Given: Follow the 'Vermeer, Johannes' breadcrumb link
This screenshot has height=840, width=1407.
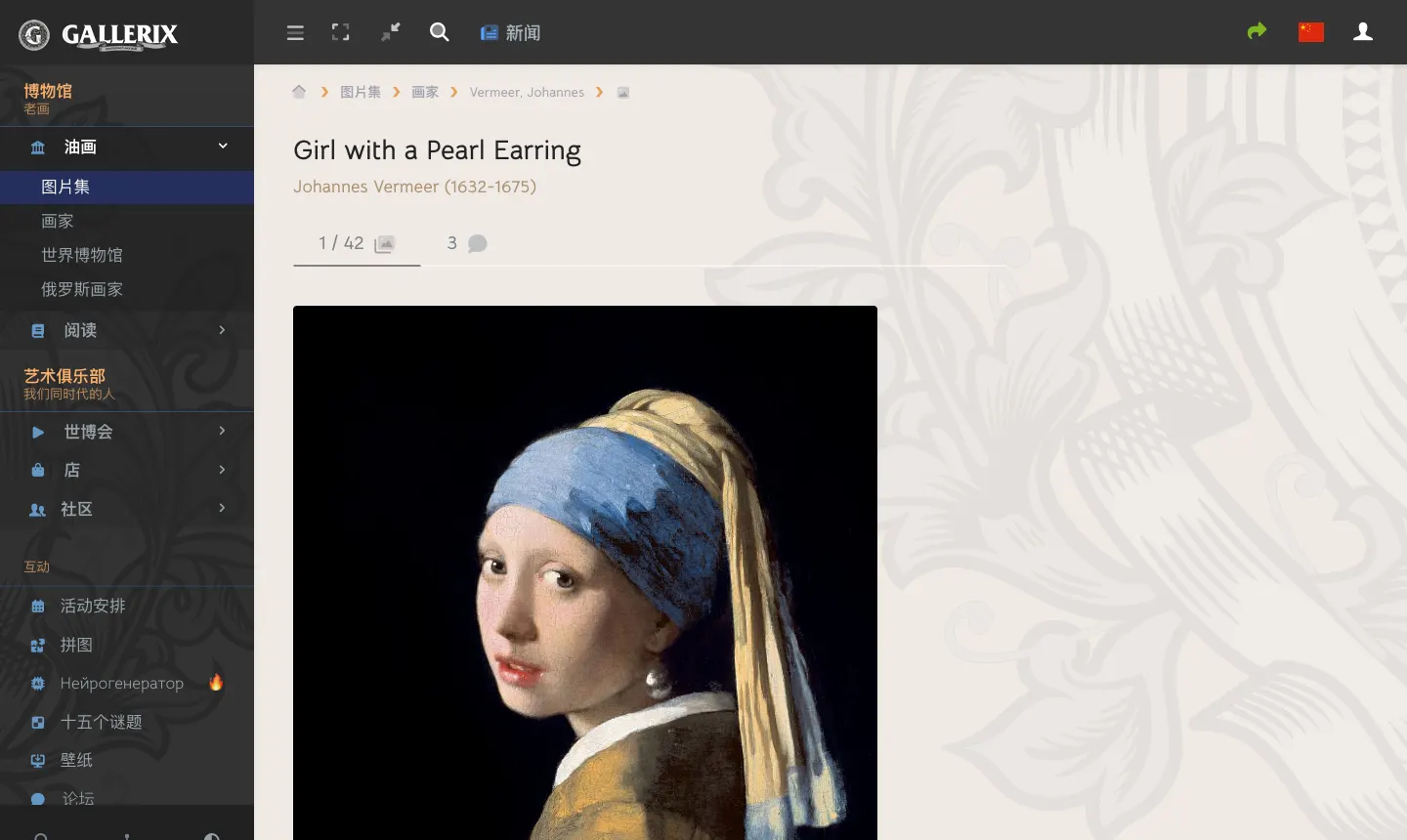Looking at the screenshot, I should 527,92.
